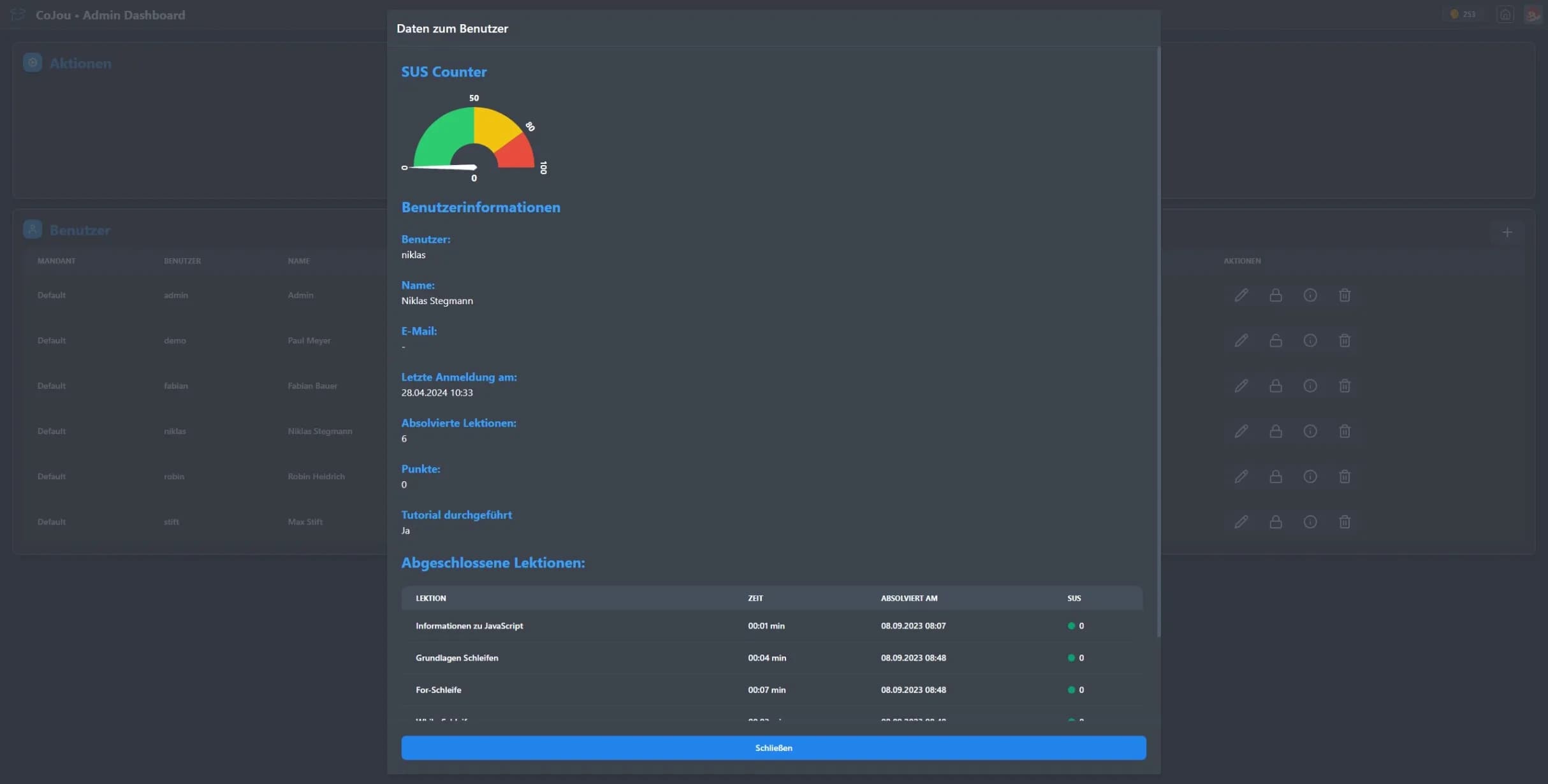Open the info icon for fabian user
This screenshot has height=784, width=1548.
pos(1310,386)
